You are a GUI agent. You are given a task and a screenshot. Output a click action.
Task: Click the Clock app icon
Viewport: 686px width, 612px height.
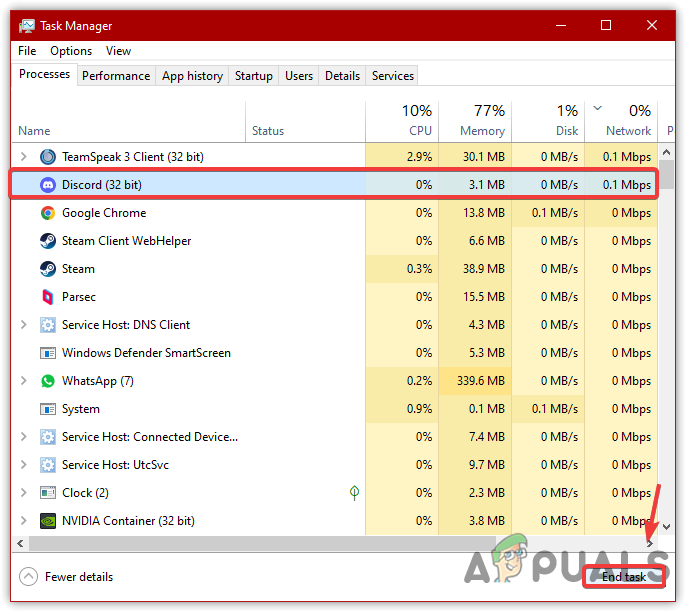coord(48,493)
